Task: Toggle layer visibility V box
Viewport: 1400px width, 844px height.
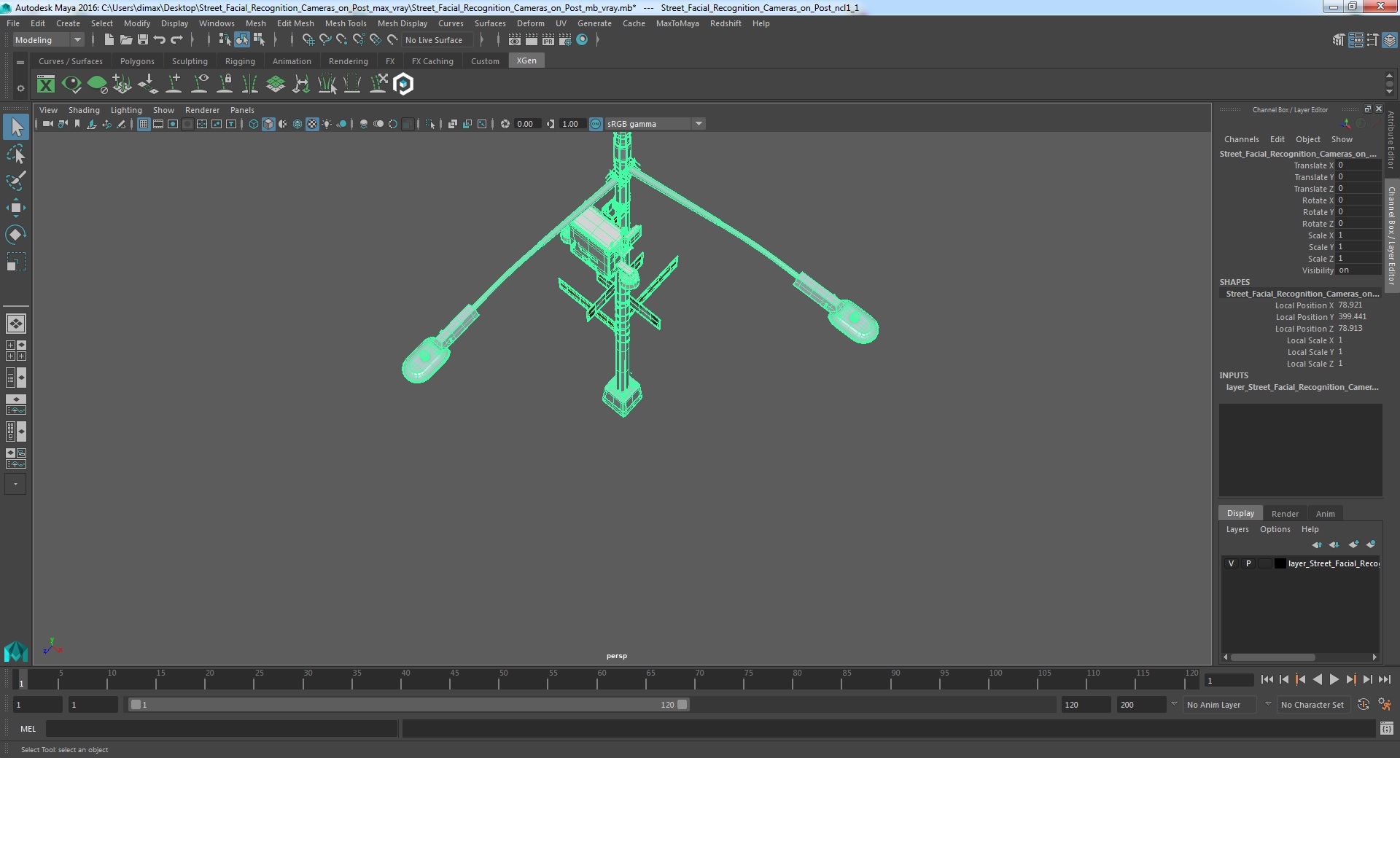Action: click(1232, 563)
